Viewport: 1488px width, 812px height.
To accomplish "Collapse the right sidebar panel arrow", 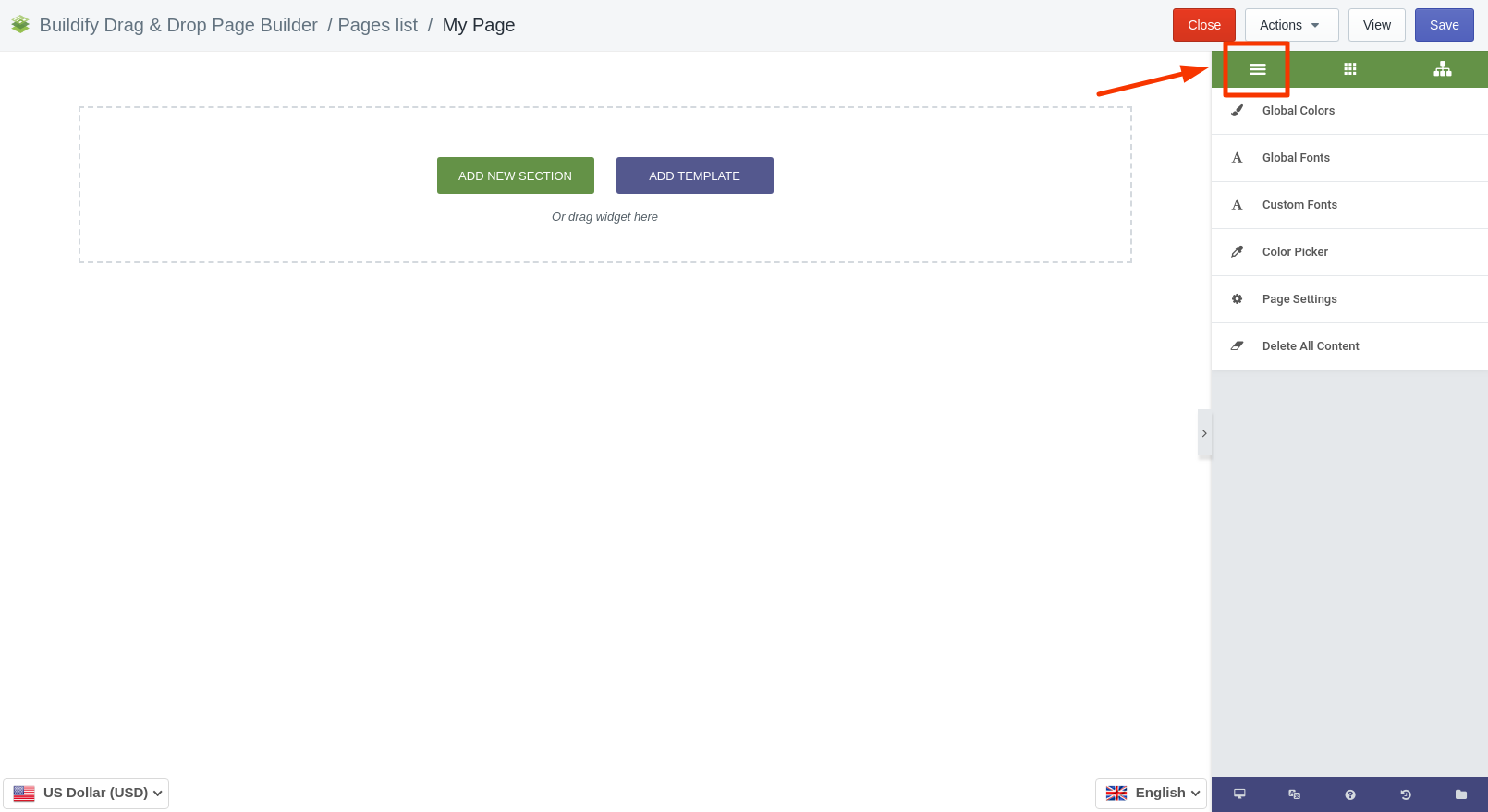I will point(1204,433).
